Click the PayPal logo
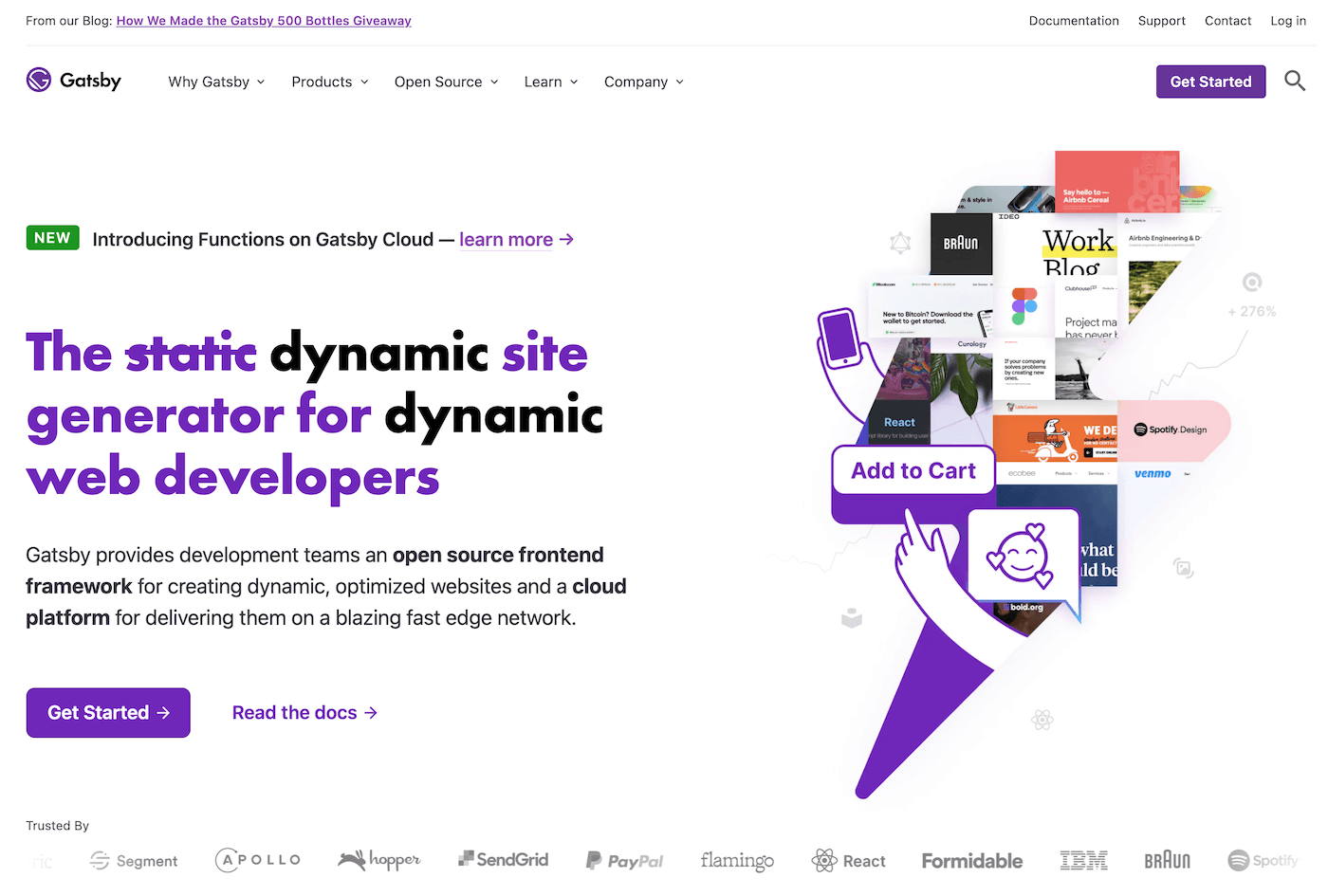Viewport: 1328px width, 896px height. coord(624,861)
